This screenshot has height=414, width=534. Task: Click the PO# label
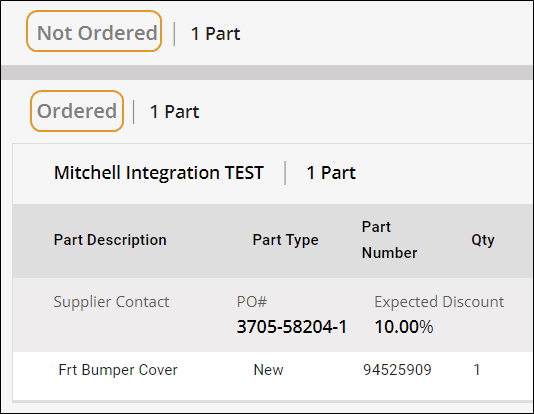pyautogui.click(x=252, y=302)
